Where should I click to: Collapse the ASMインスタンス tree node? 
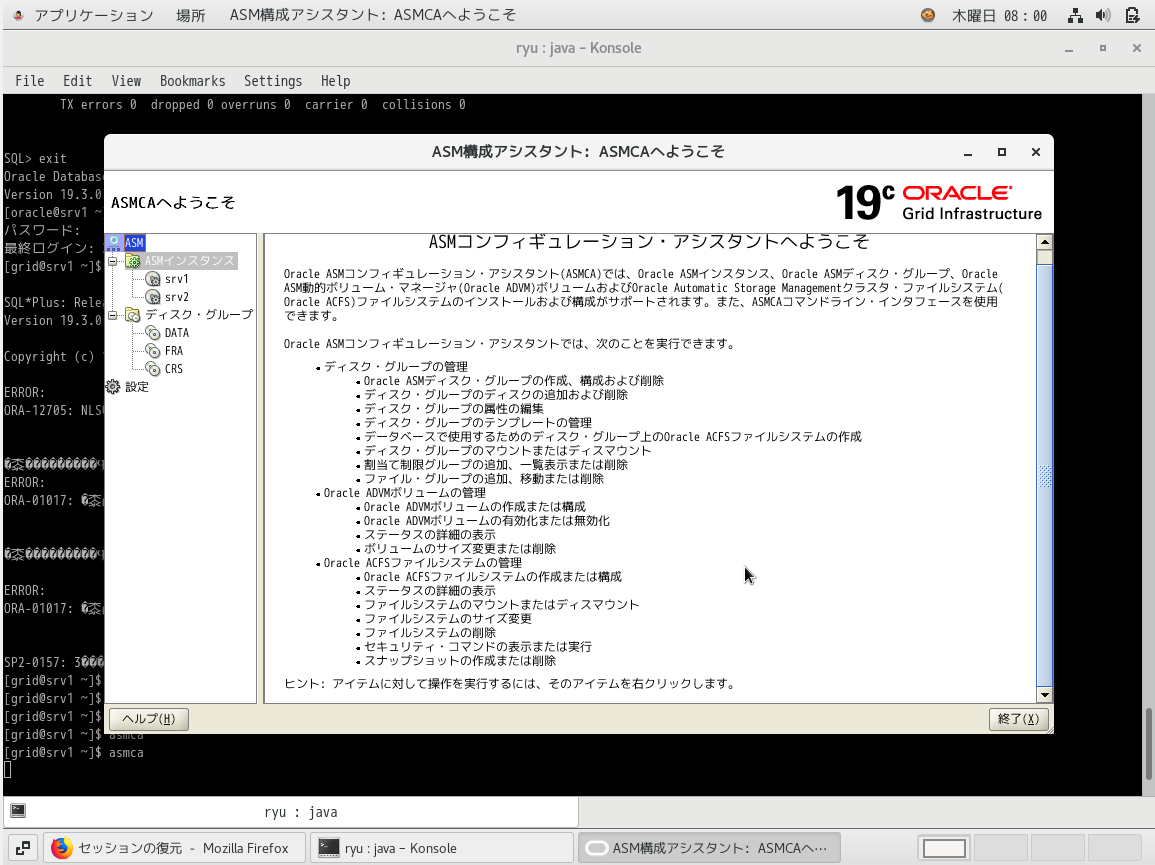coord(113,261)
